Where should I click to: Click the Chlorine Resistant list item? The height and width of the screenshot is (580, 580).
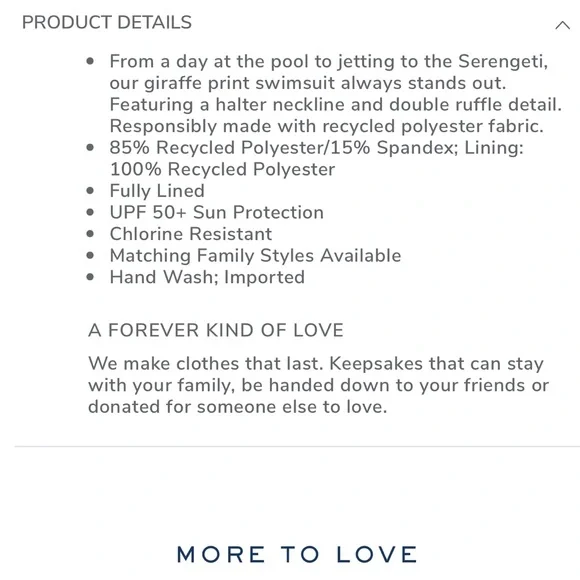191,234
